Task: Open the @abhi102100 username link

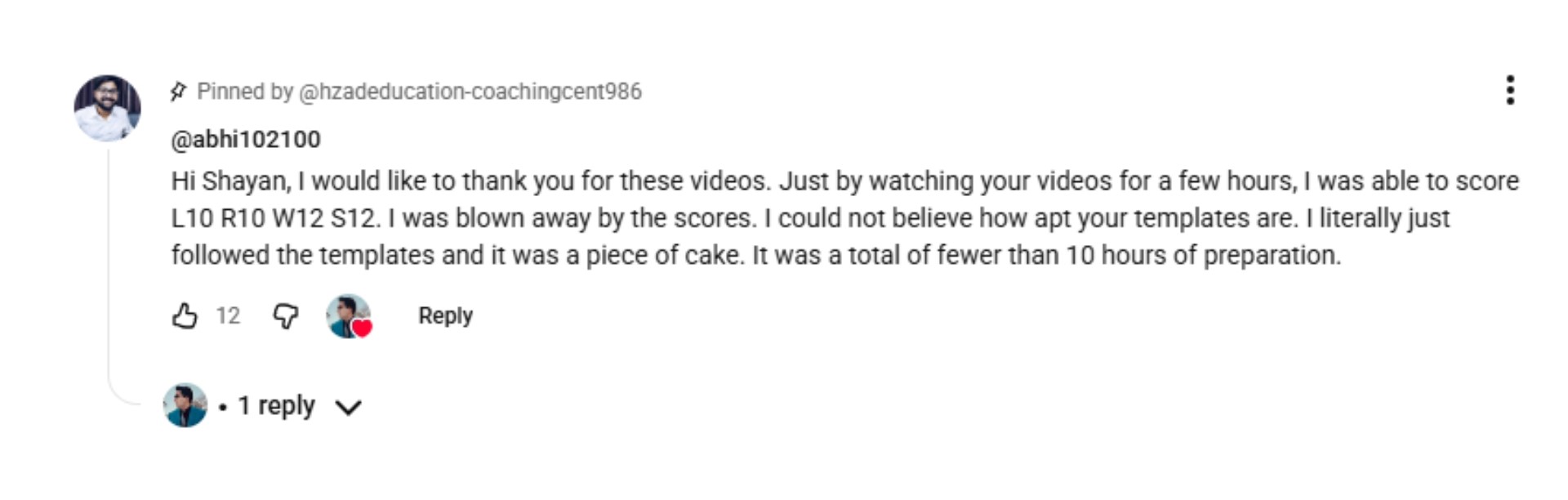Action: pyautogui.click(x=245, y=140)
